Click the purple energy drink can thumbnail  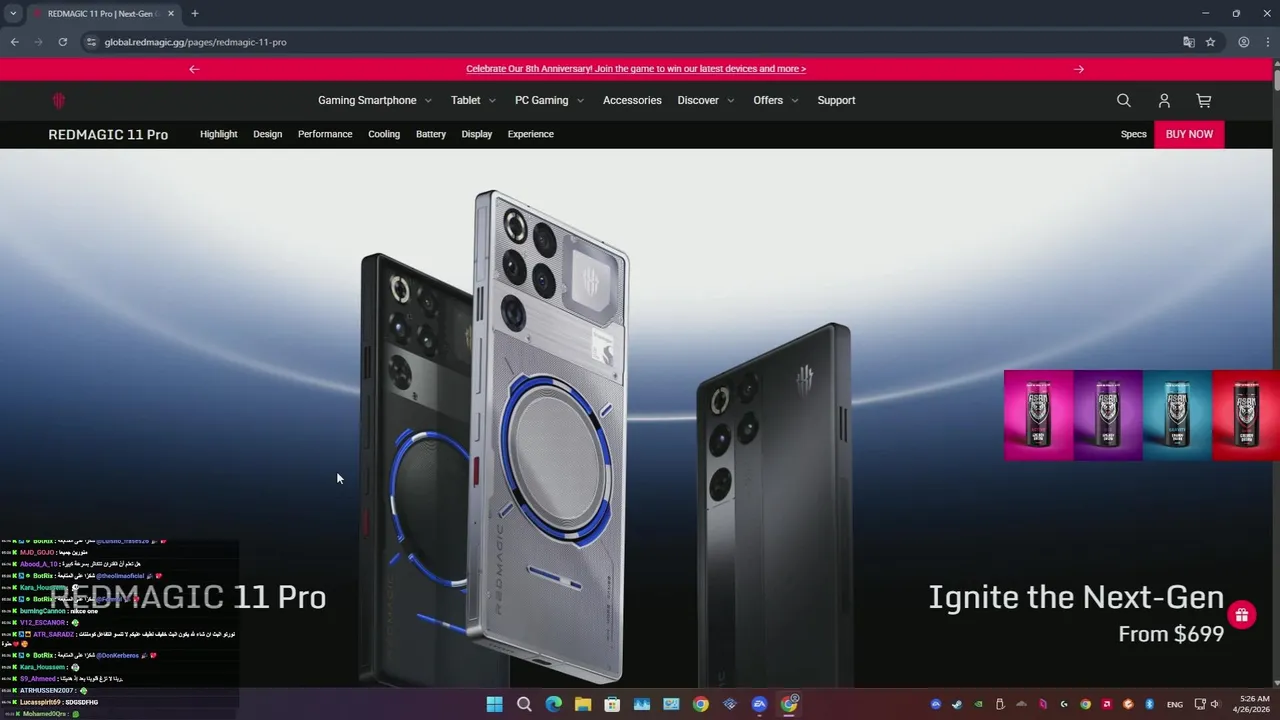click(x=1108, y=415)
